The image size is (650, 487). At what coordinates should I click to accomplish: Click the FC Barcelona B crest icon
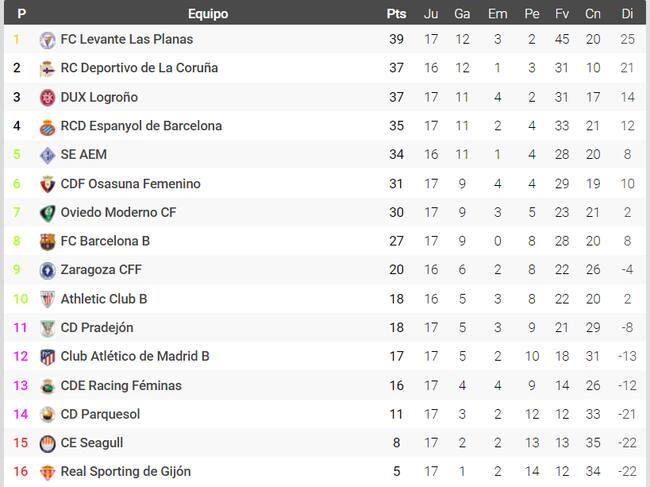click(x=47, y=242)
